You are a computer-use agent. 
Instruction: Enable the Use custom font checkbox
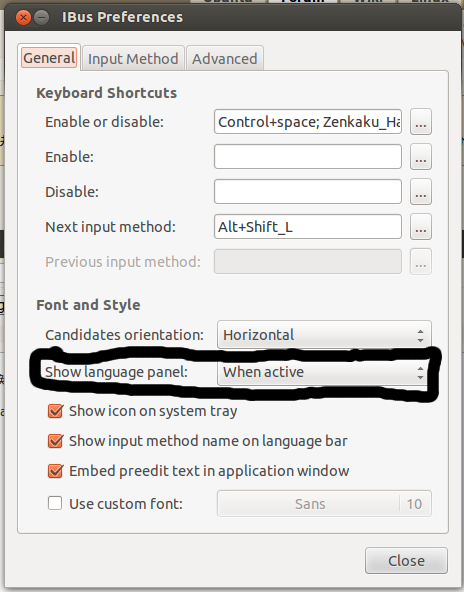55,503
